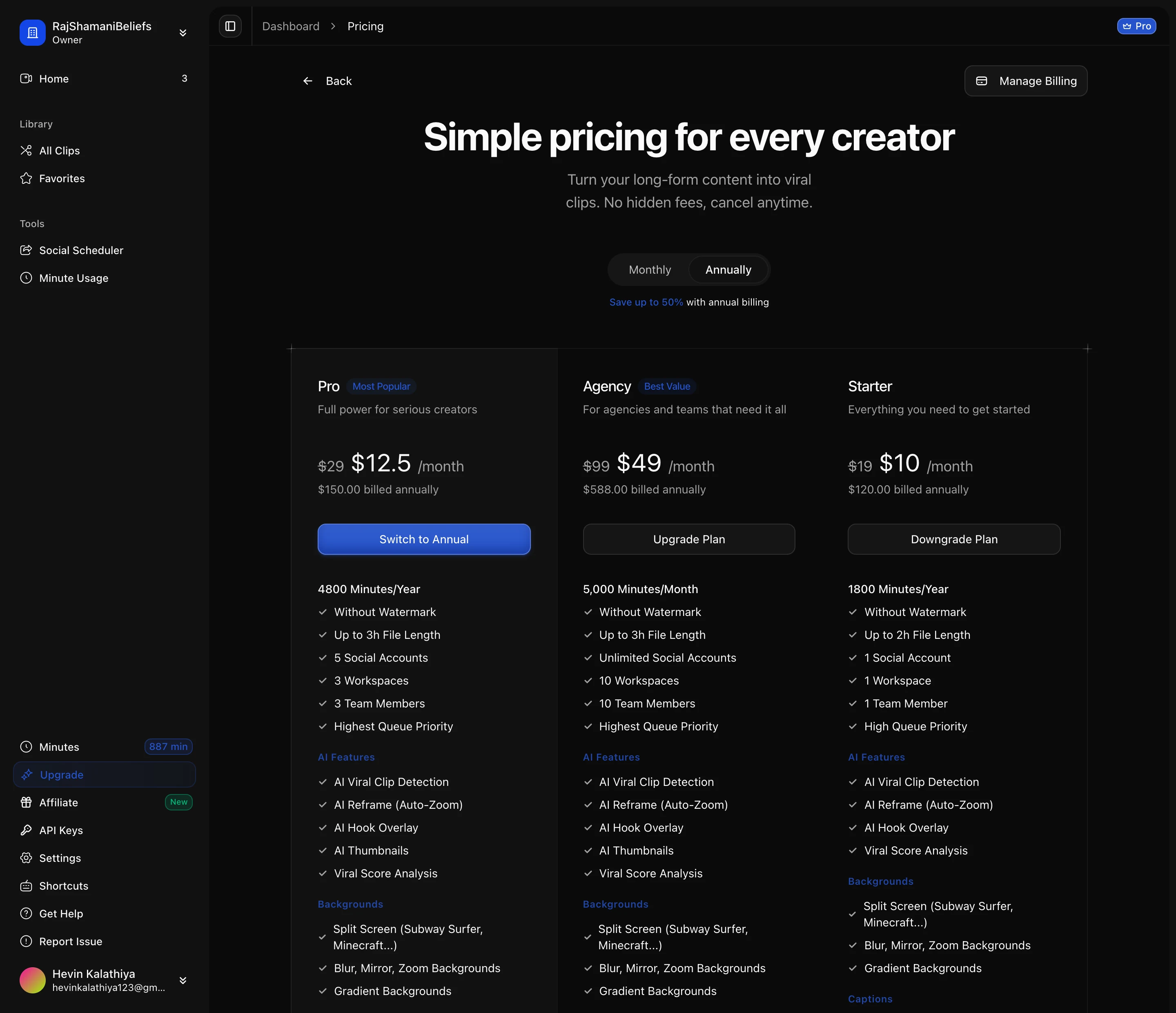The height and width of the screenshot is (1013, 1176).
Task: Click the breadcrumb chevron separator after Dashboard
Action: pos(333,26)
